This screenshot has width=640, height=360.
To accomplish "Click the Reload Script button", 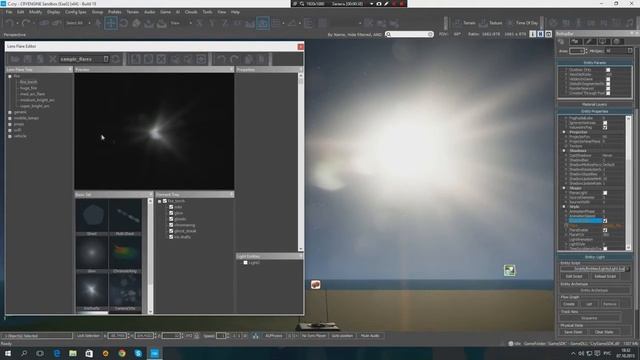I will point(605,276).
